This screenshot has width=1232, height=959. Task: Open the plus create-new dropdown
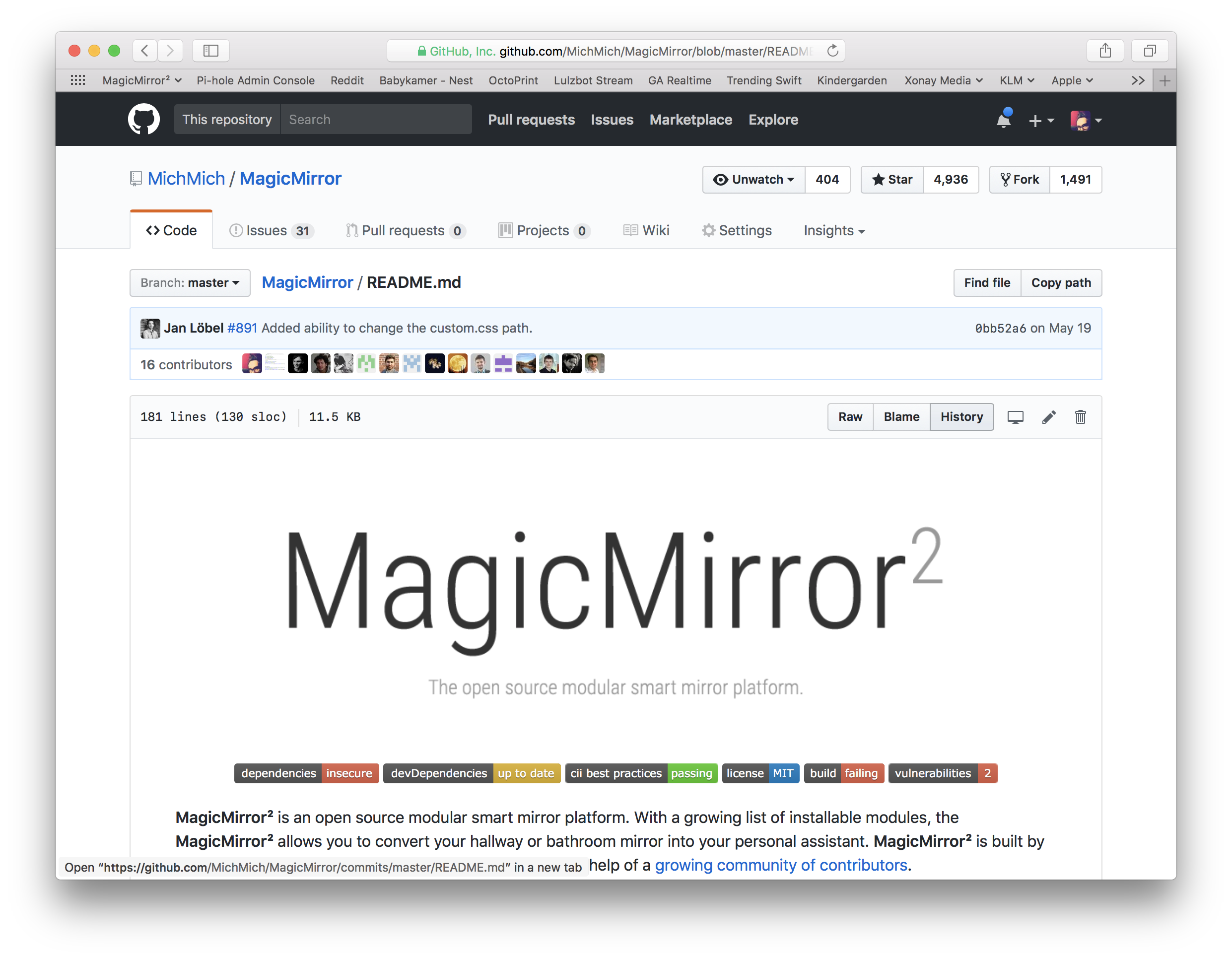(x=1040, y=120)
